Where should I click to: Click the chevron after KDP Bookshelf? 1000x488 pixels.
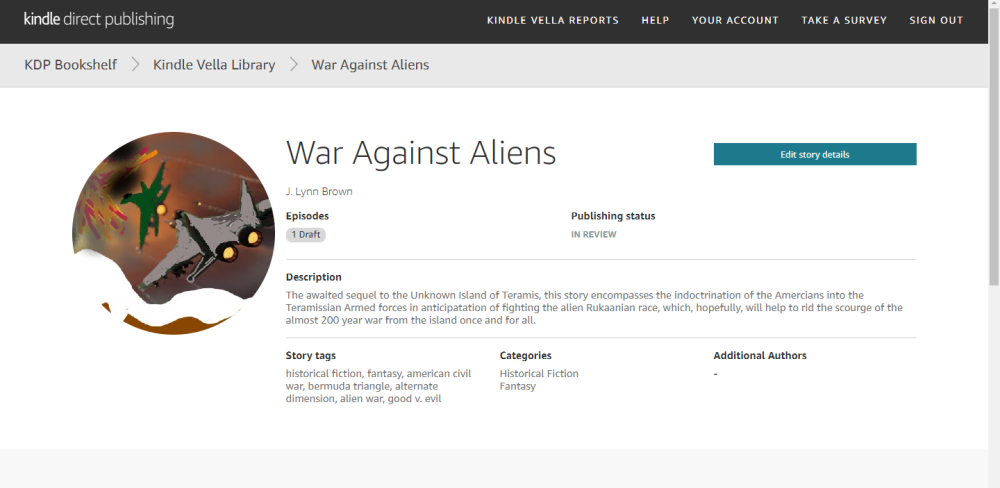[135, 65]
